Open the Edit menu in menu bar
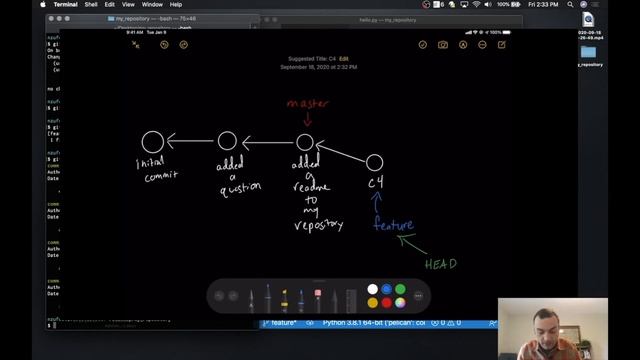Screen dimensions: 640x360 [109, 4]
